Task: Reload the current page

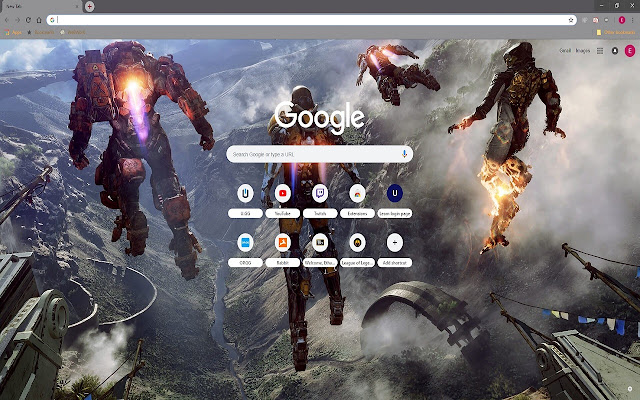Action: [x=28, y=20]
